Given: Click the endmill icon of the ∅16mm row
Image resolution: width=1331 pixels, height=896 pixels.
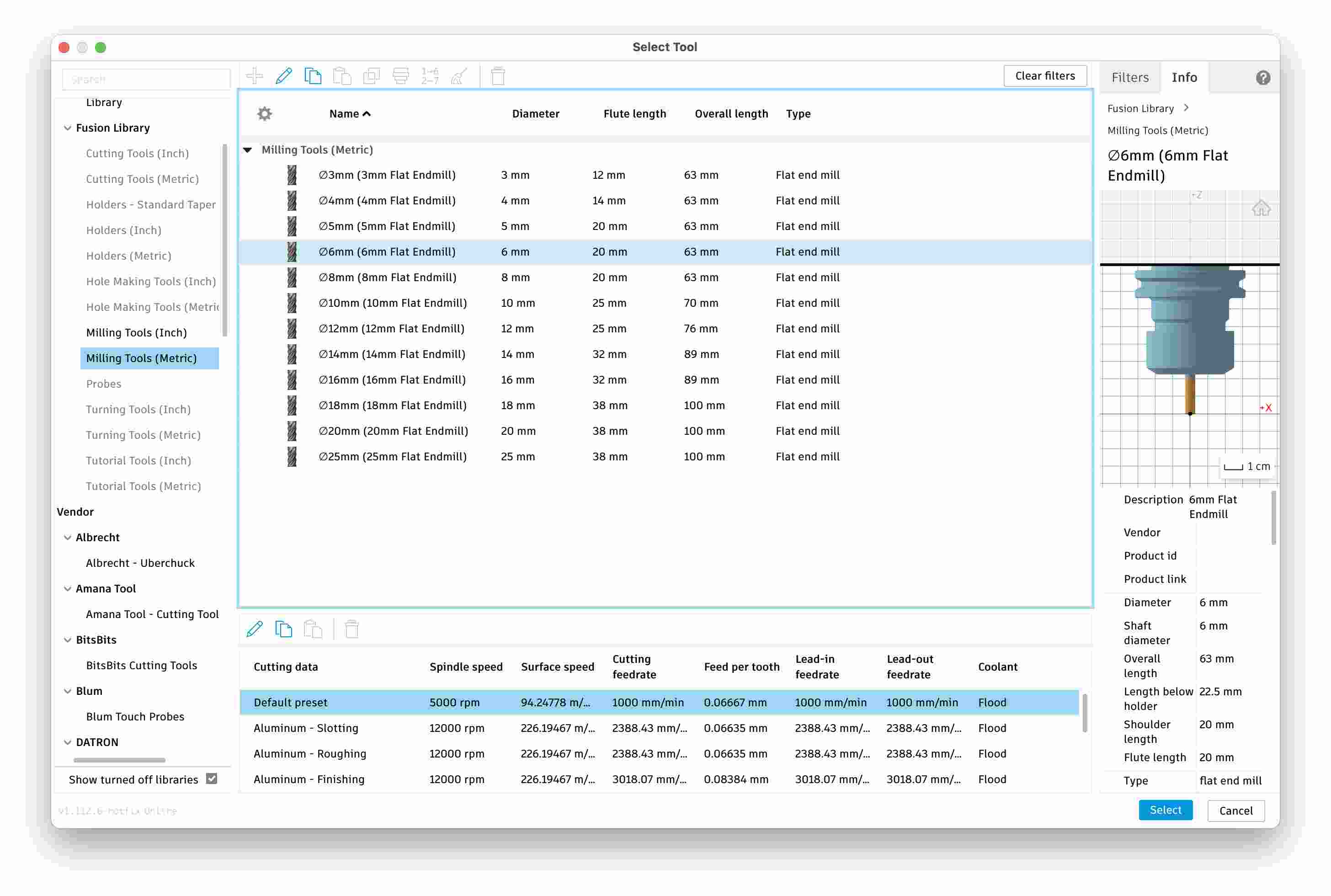Looking at the screenshot, I should [x=292, y=379].
